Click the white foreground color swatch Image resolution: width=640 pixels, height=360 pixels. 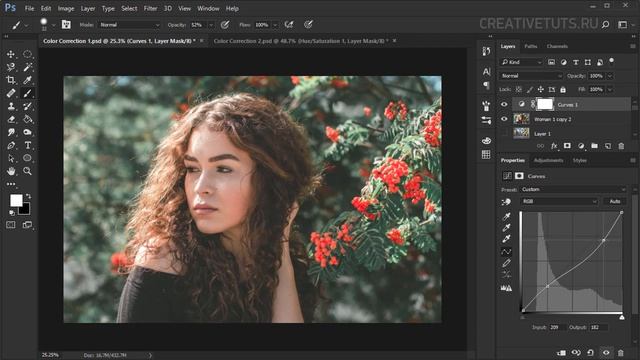[x=16, y=200]
